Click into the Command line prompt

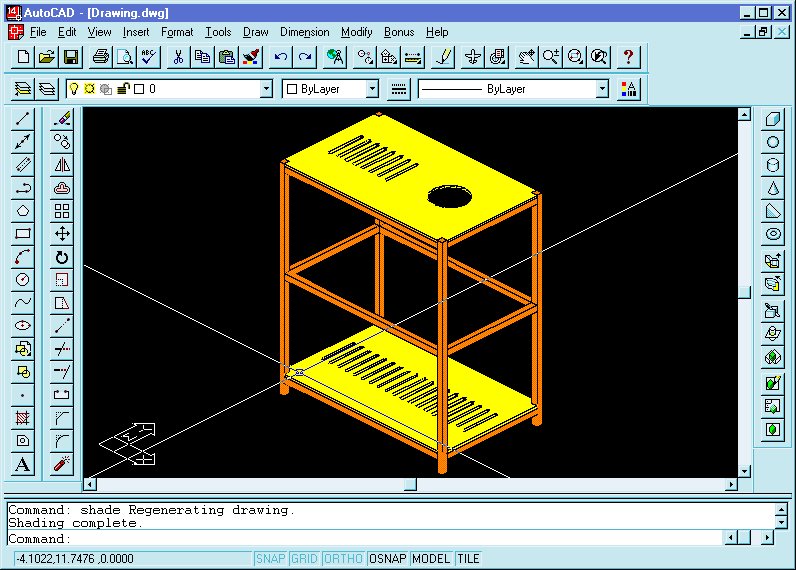coord(366,539)
